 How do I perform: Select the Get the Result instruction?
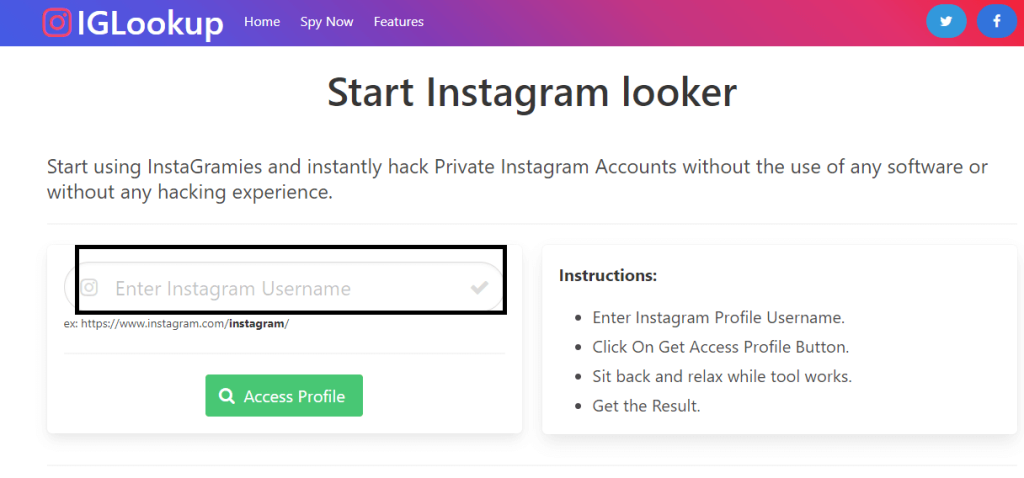646,405
